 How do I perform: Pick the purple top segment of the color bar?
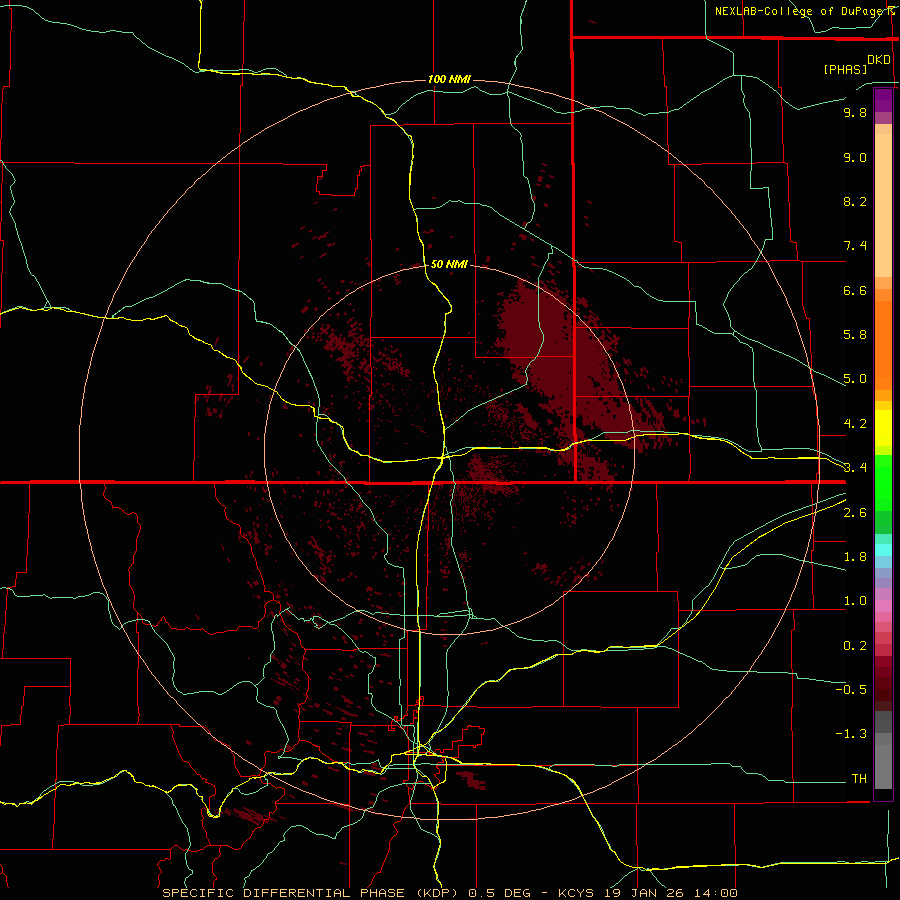[883, 100]
